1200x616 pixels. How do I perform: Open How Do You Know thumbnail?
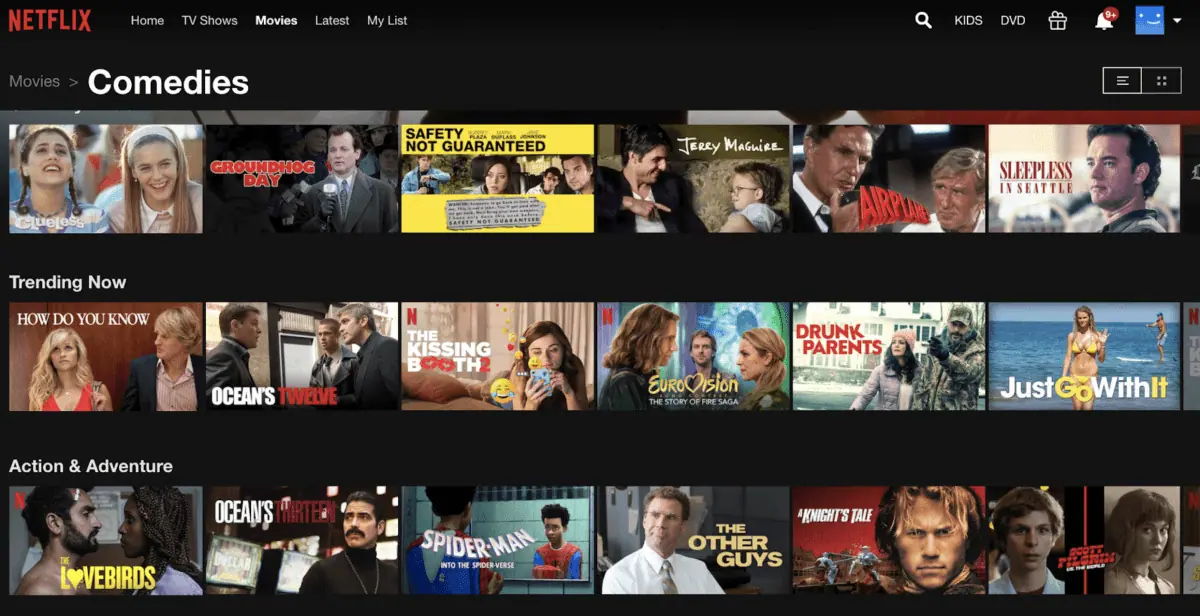point(106,357)
